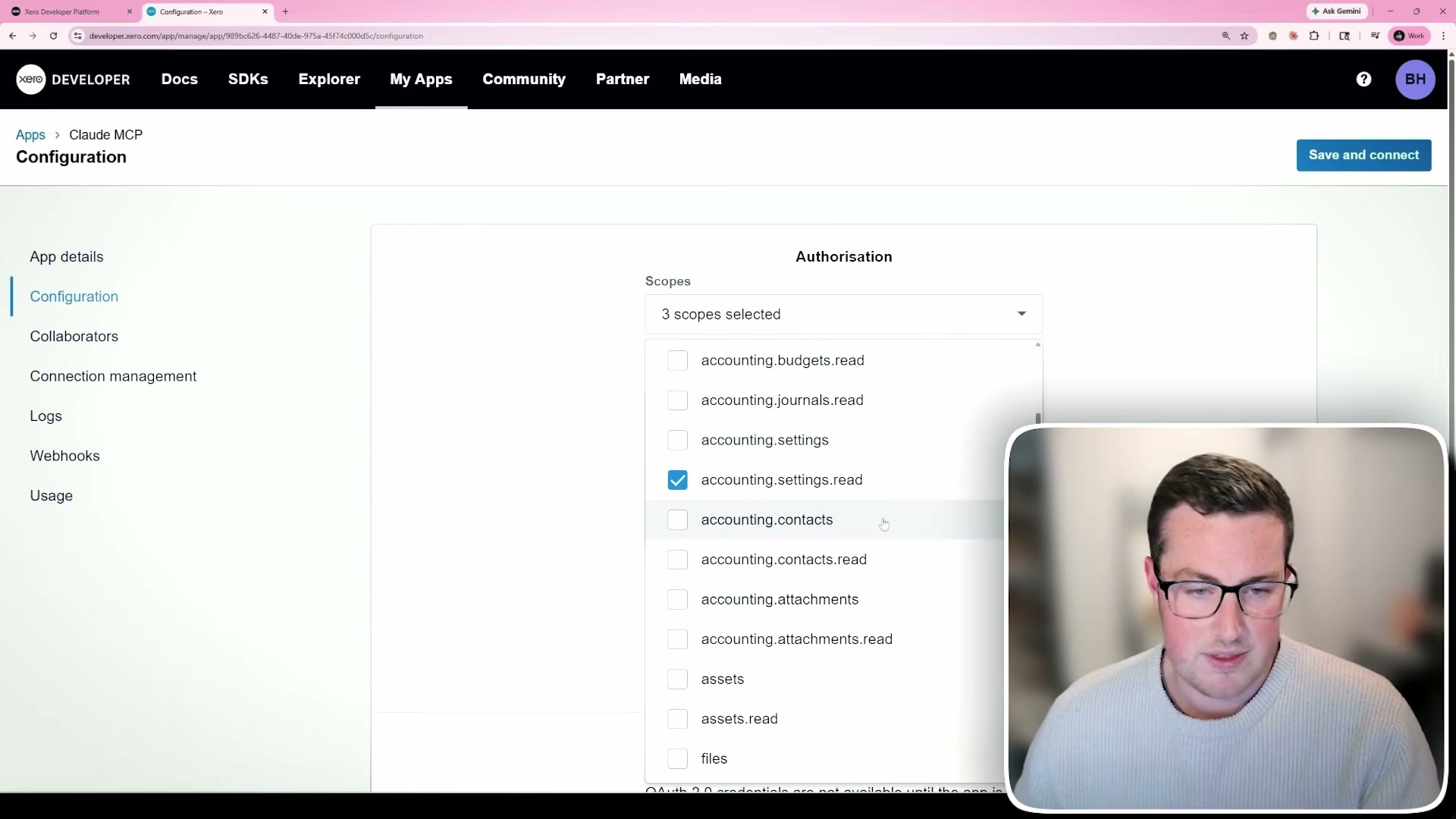The image size is (1456, 819).
Task: Open Usage in sidebar
Action: [x=52, y=496]
